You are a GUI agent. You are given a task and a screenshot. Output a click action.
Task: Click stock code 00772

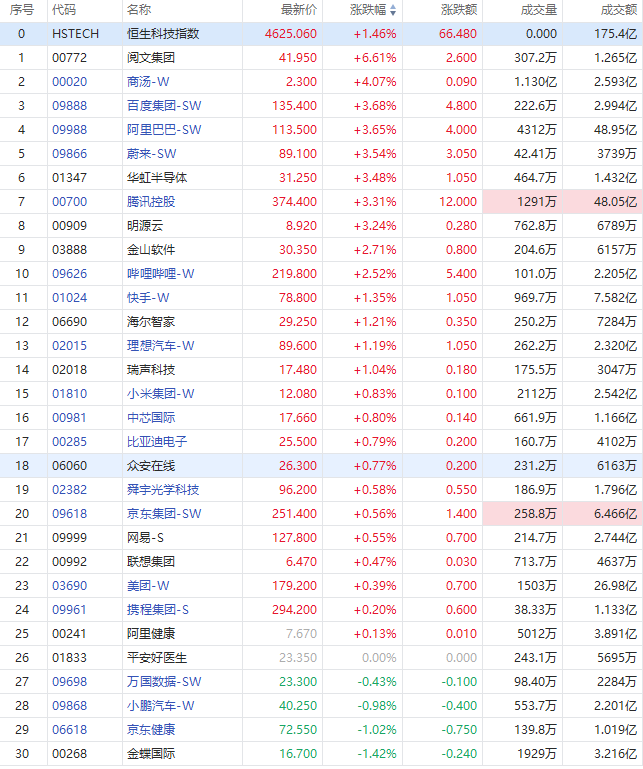tap(70, 58)
